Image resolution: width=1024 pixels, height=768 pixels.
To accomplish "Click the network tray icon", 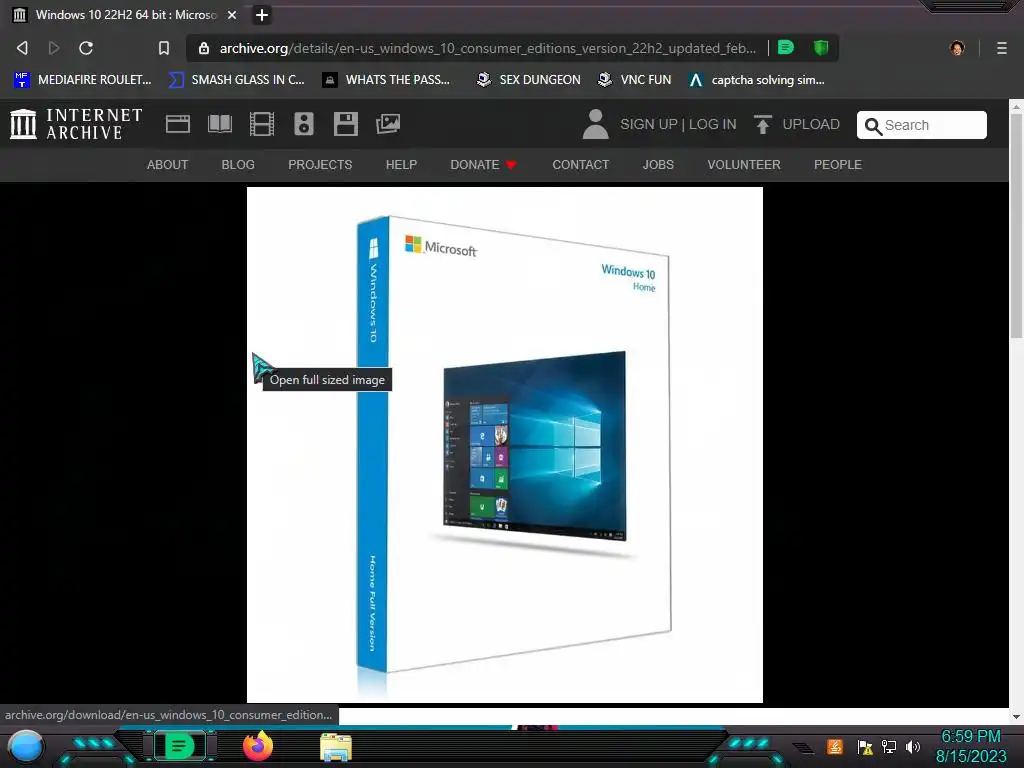I will click(889, 746).
